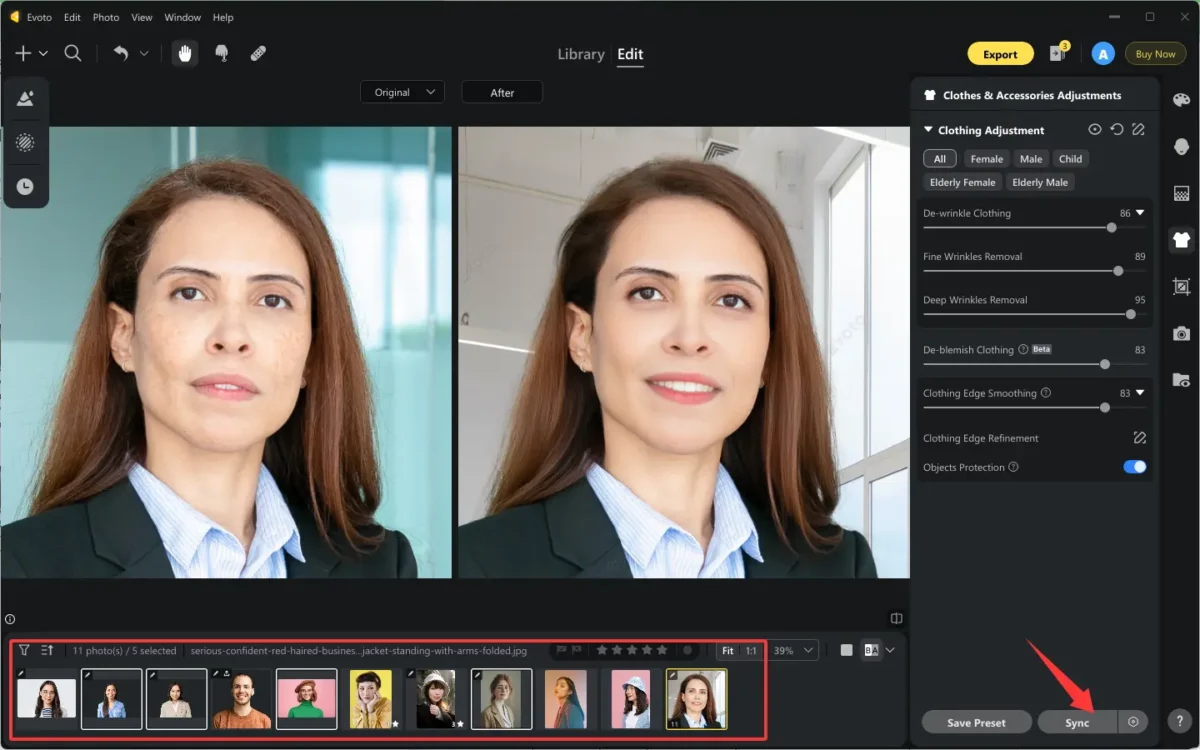
Task: Open the Clothes & Accessories panel icon
Action: 1180,240
